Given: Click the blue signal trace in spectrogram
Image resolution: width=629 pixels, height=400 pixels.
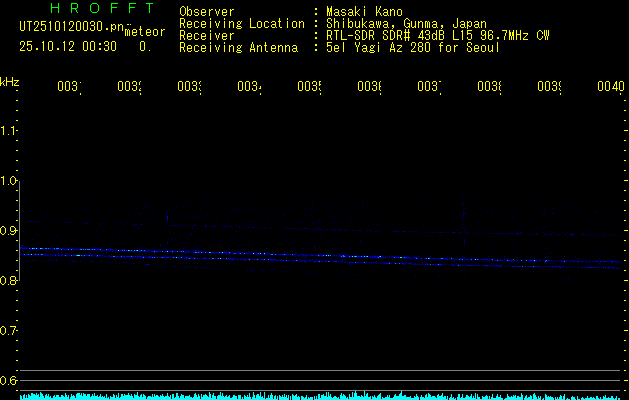Looking at the screenshot, I should 300,254.
